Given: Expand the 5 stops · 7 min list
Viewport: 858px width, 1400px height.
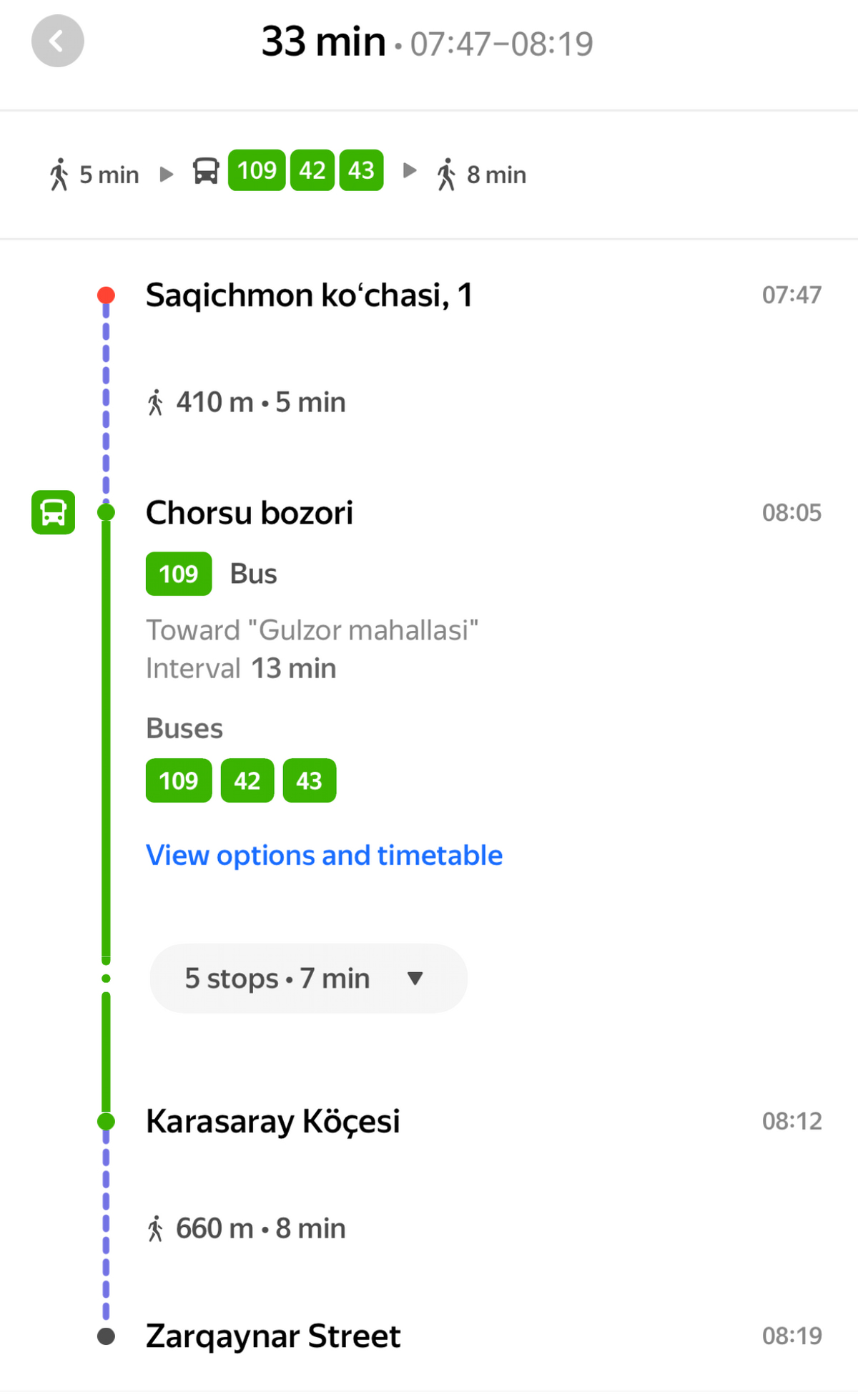Looking at the screenshot, I should pyautogui.click(x=308, y=979).
